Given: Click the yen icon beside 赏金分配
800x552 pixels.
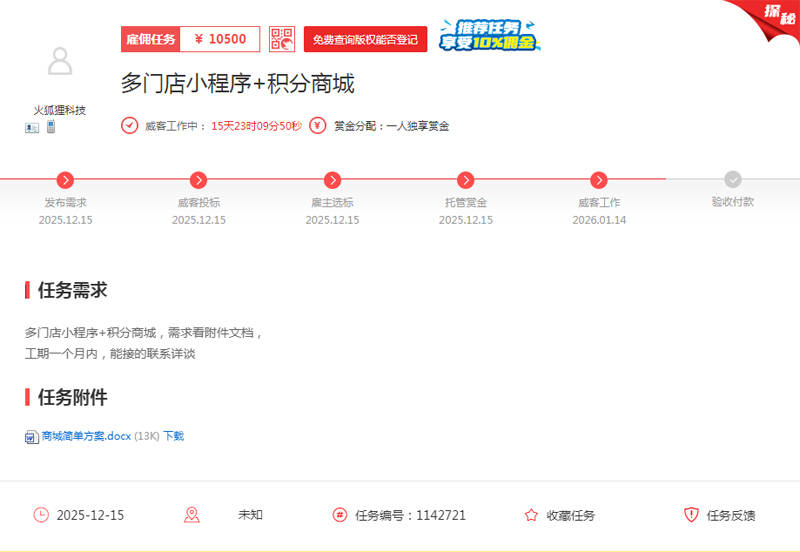Looking at the screenshot, I should click(318, 126).
